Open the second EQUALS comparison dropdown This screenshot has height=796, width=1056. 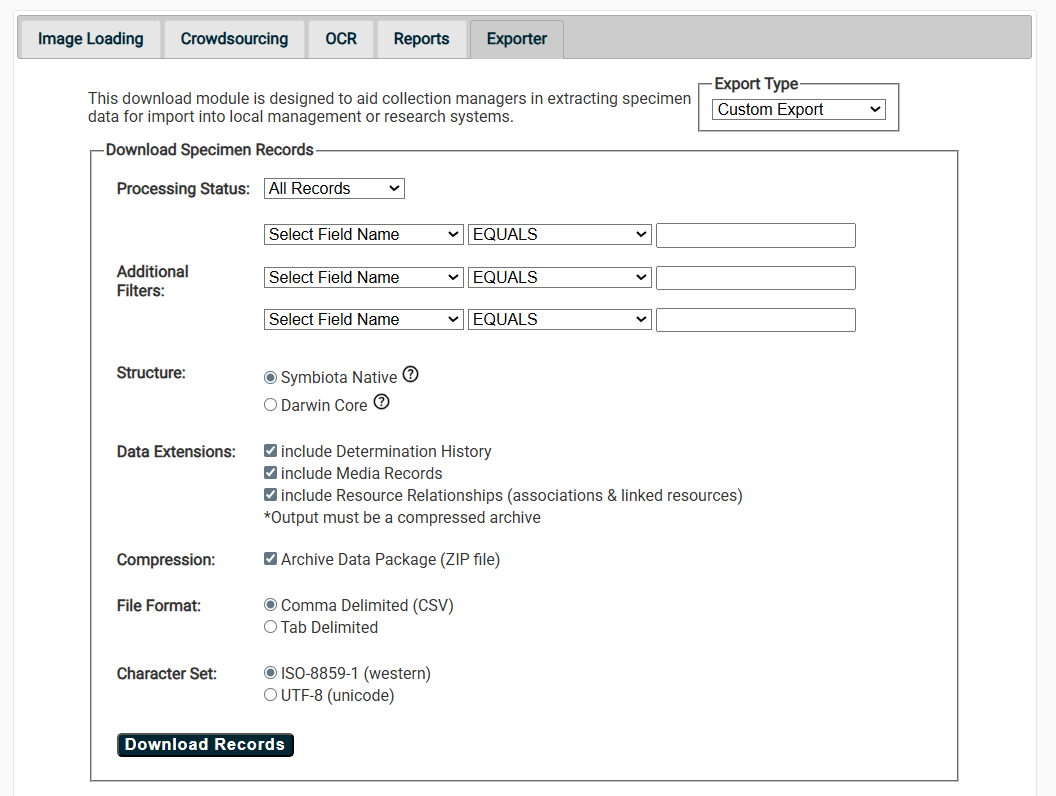559,277
